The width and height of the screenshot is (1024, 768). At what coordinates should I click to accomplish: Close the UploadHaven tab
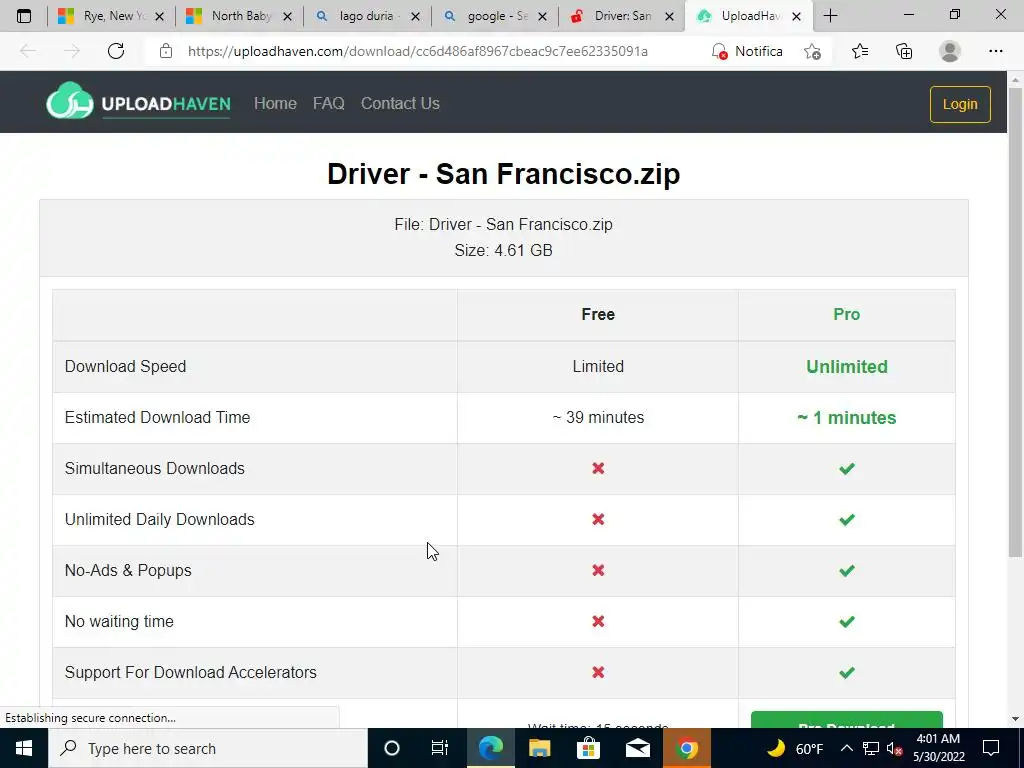pyautogui.click(x=797, y=16)
